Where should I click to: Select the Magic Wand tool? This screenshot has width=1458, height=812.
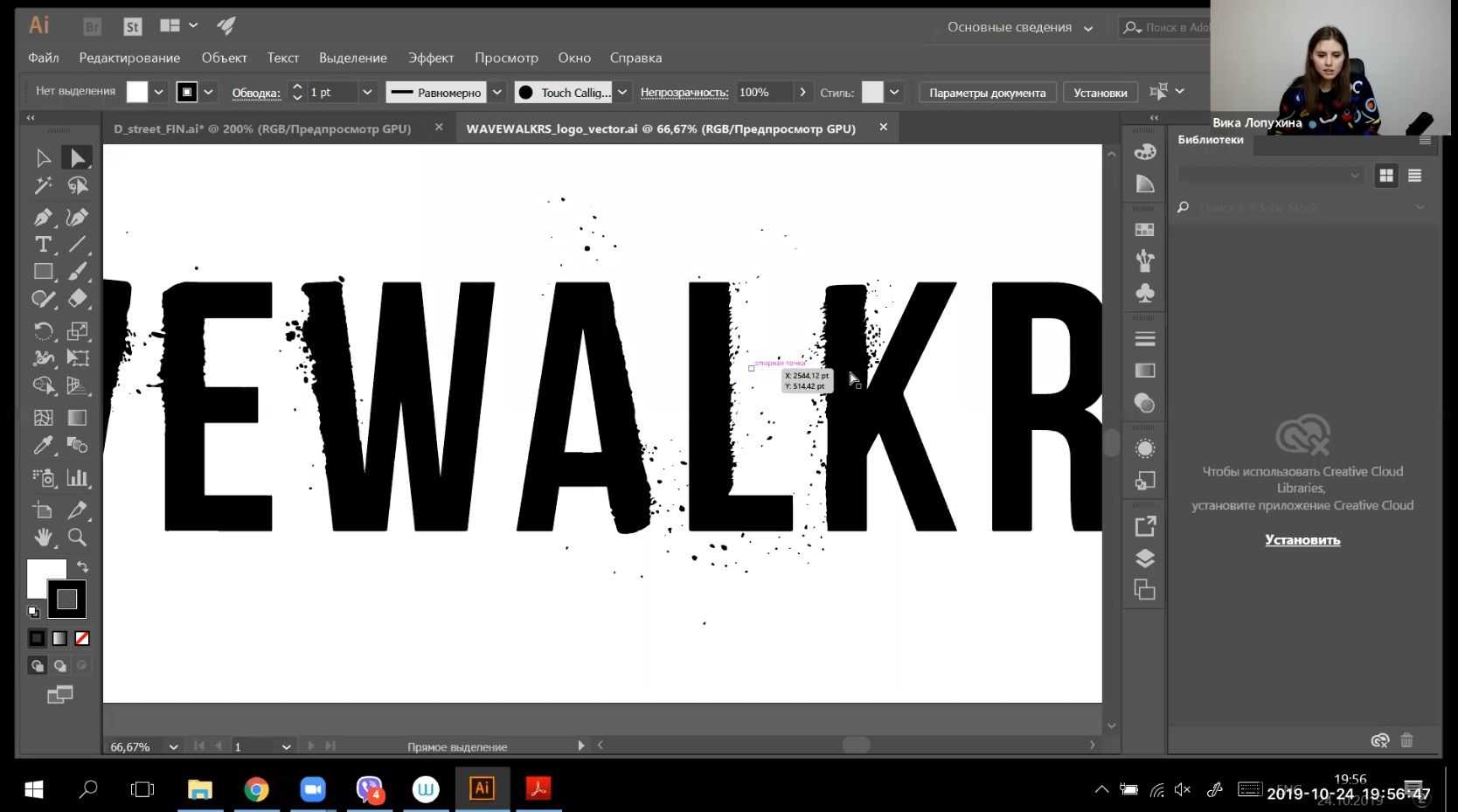point(43,185)
